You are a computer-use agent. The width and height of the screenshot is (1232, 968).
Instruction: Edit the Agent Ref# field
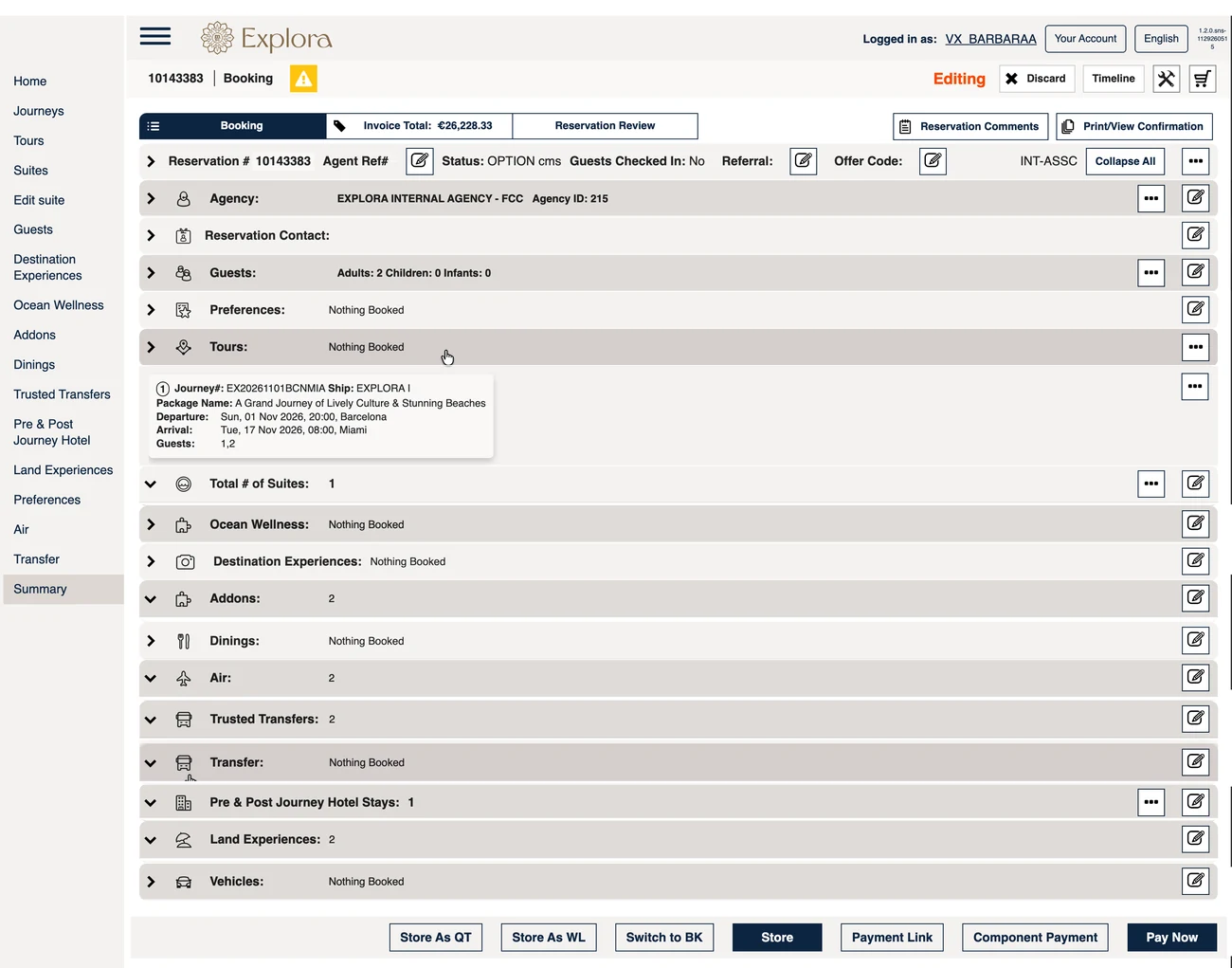419,161
